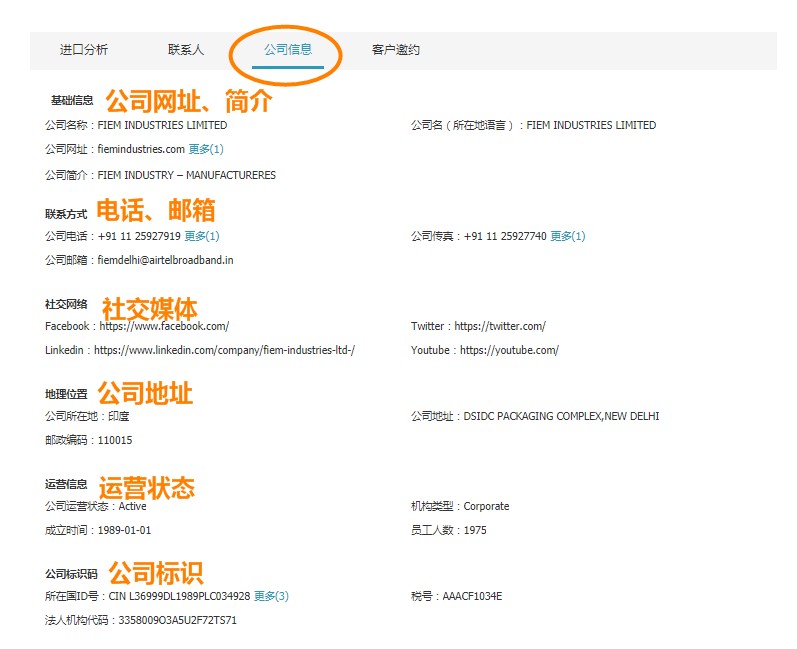Expand more fax numbers 更多(1)
The image size is (797, 649).
point(568,236)
